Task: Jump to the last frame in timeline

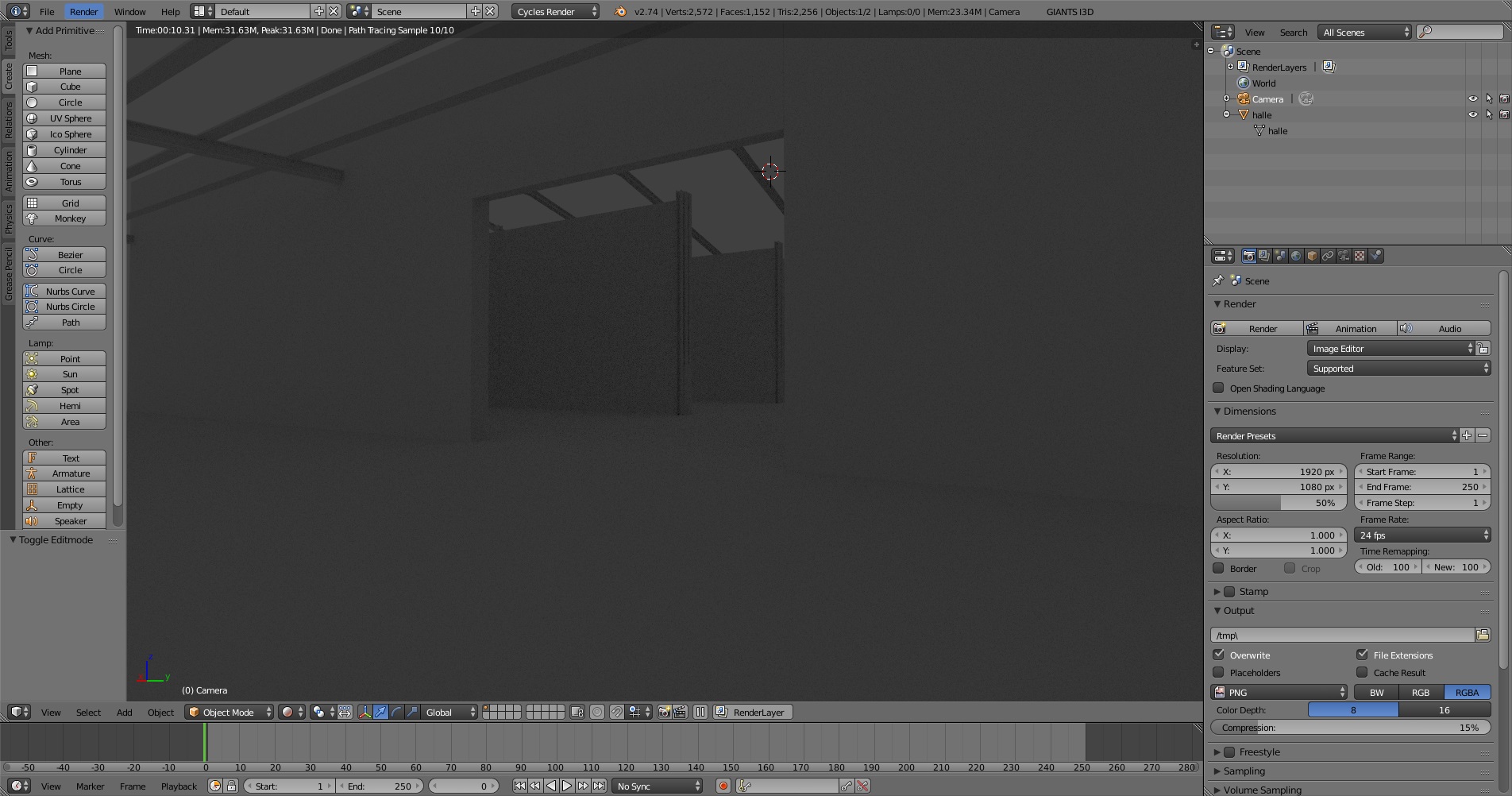Action: pyautogui.click(x=599, y=786)
